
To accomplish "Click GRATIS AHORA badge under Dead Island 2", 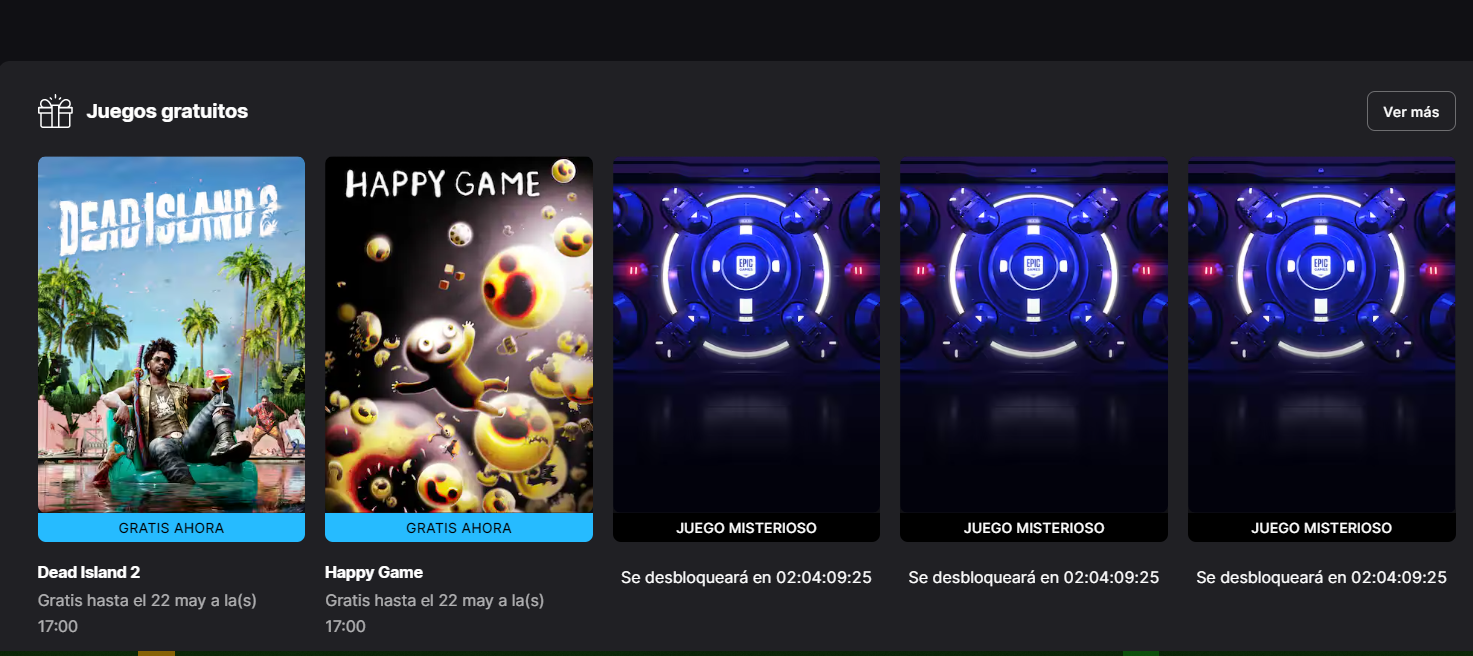I will [171, 528].
